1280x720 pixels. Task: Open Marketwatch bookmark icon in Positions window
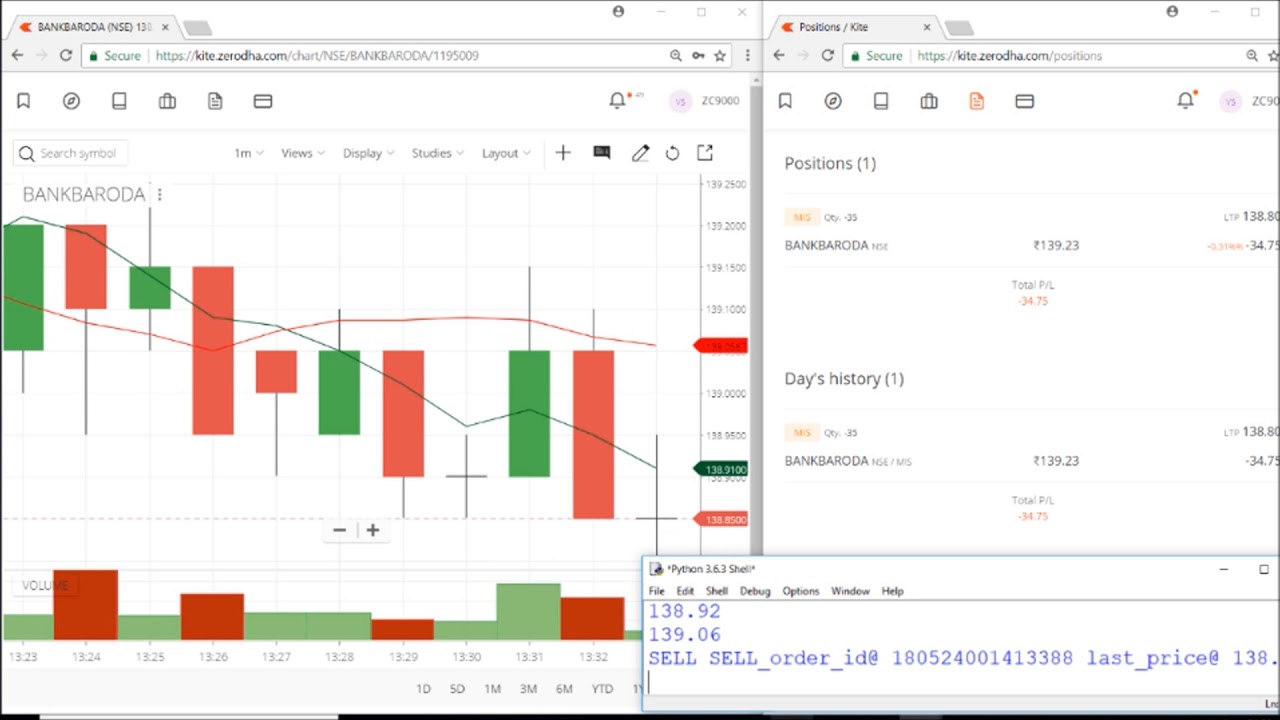point(785,101)
